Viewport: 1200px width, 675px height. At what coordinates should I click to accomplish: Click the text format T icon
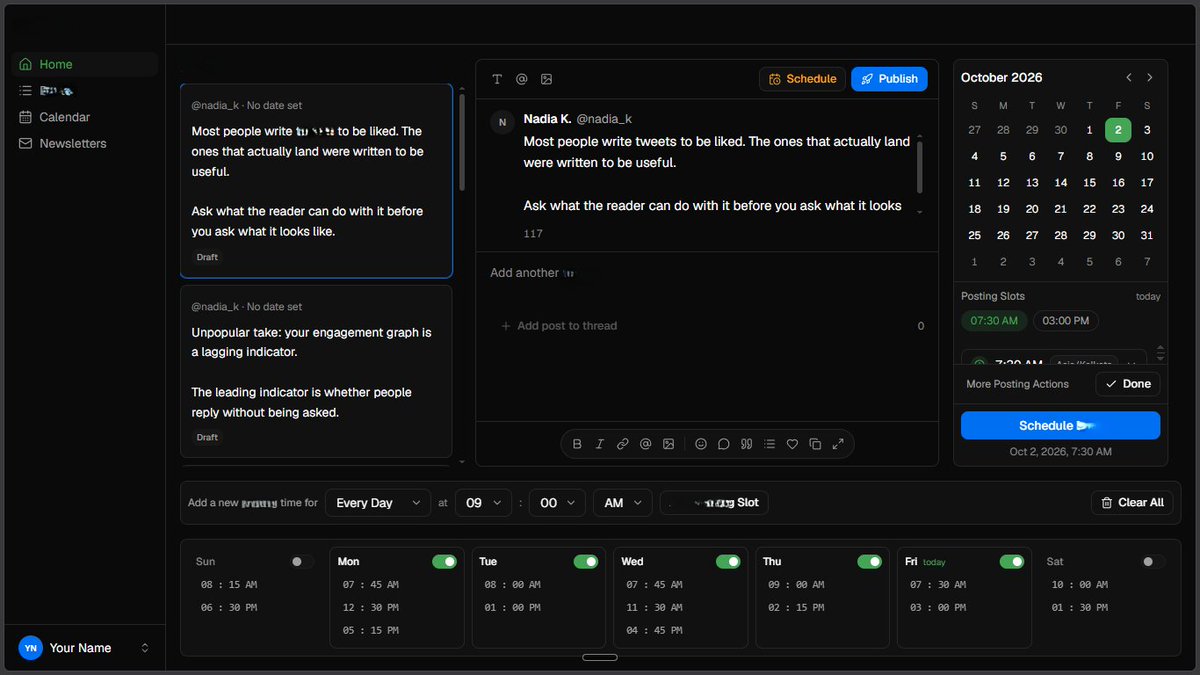click(x=497, y=79)
